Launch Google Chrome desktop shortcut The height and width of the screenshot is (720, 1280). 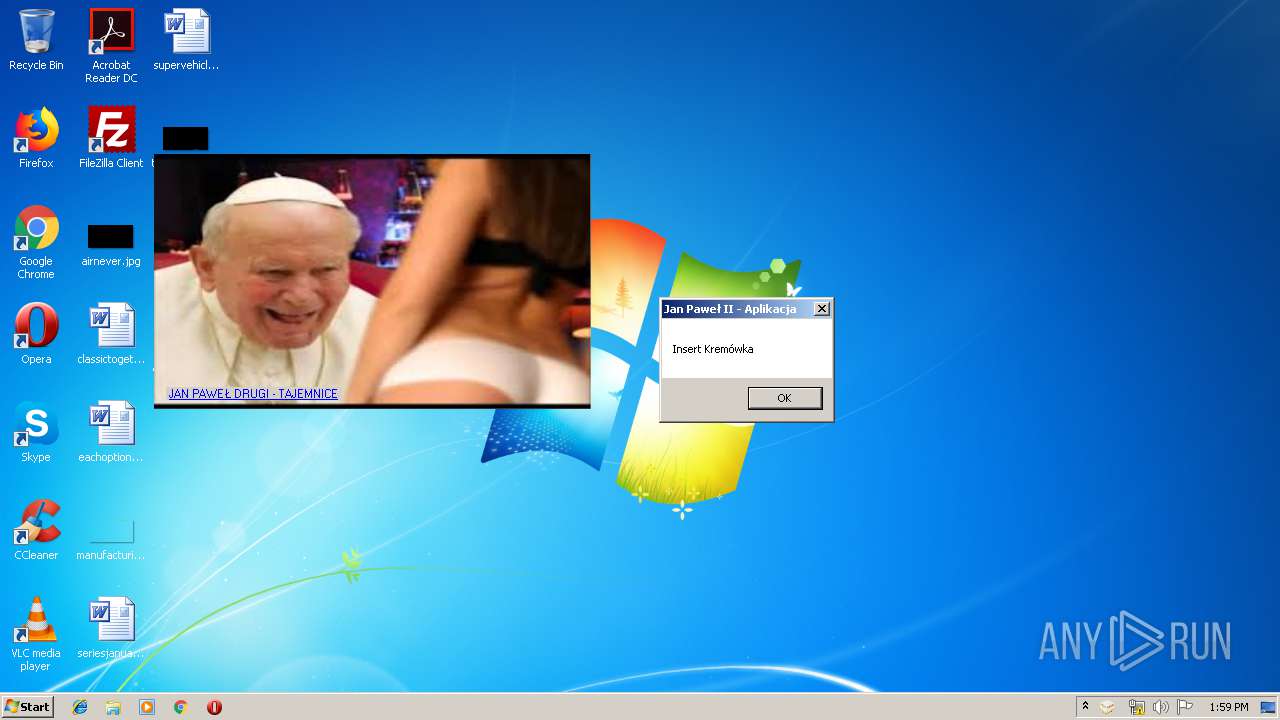(x=36, y=242)
